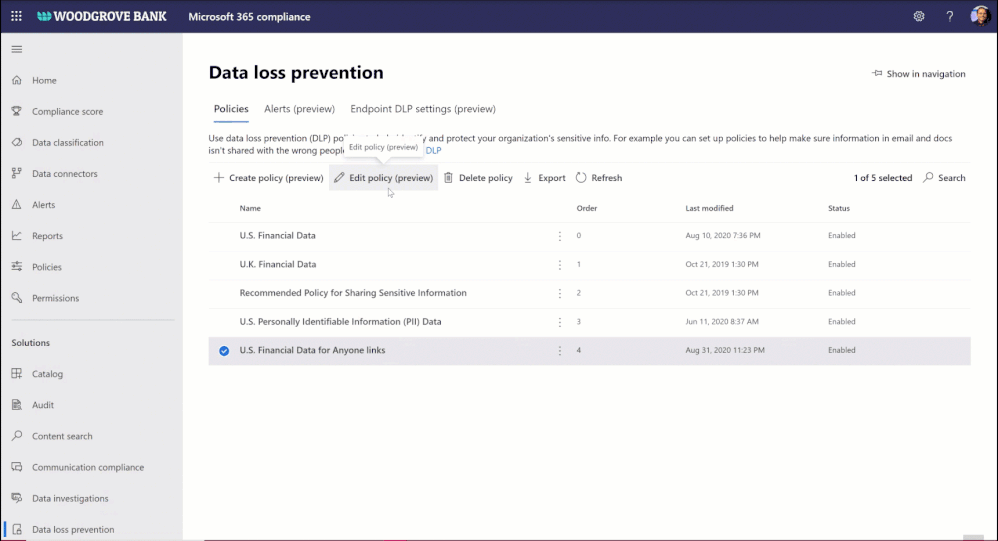
Task: Open more options for U.K. Financial Data
Action: click(x=559, y=264)
